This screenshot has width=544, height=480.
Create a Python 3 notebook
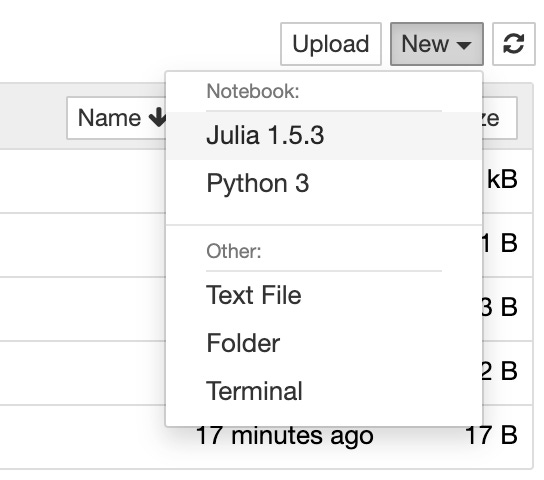(324, 183)
